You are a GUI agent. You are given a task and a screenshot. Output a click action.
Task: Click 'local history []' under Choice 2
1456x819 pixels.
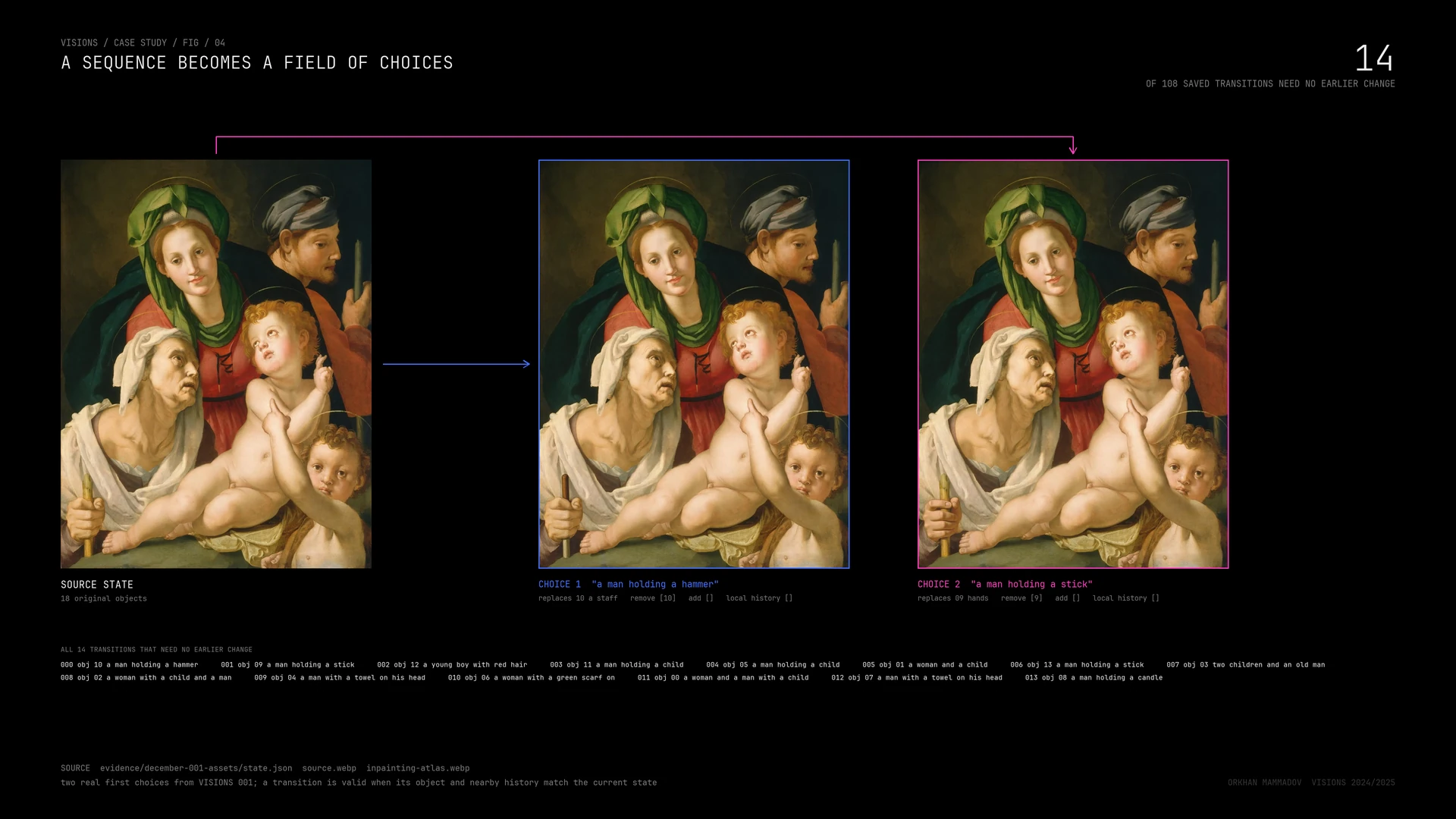tap(1126, 598)
